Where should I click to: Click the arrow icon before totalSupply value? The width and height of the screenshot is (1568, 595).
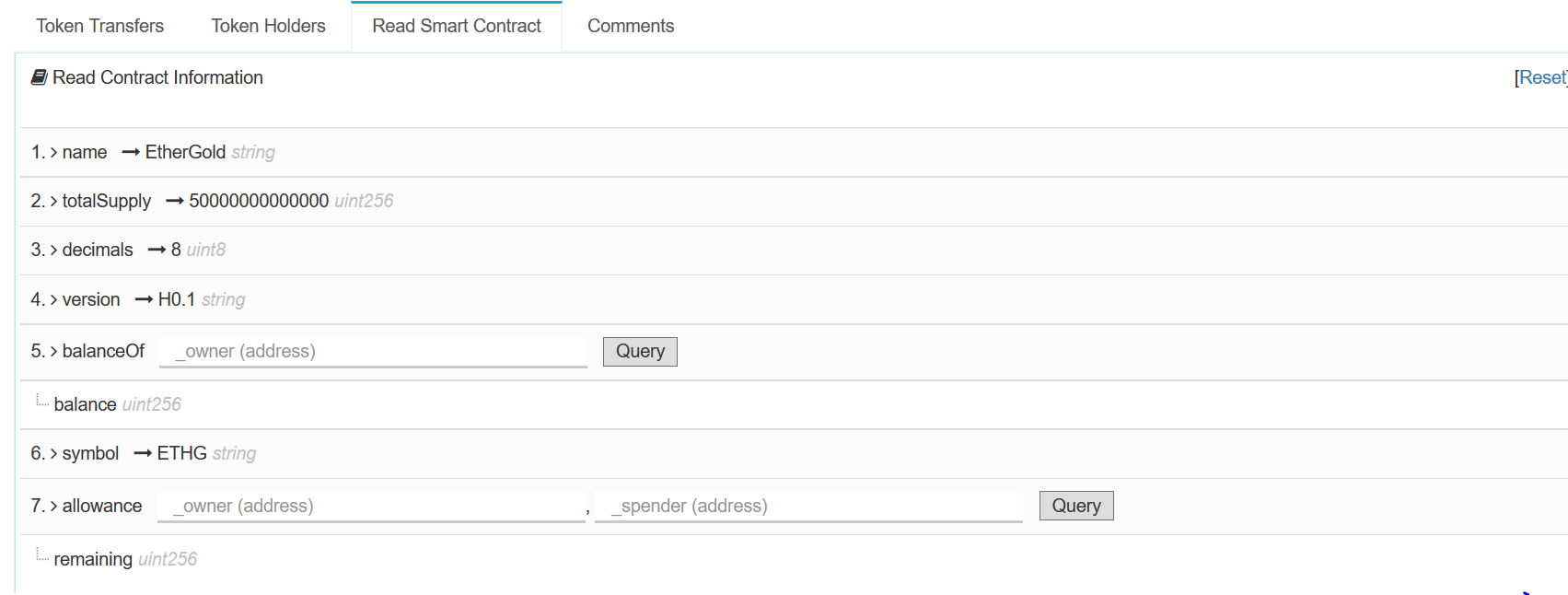[175, 201]
